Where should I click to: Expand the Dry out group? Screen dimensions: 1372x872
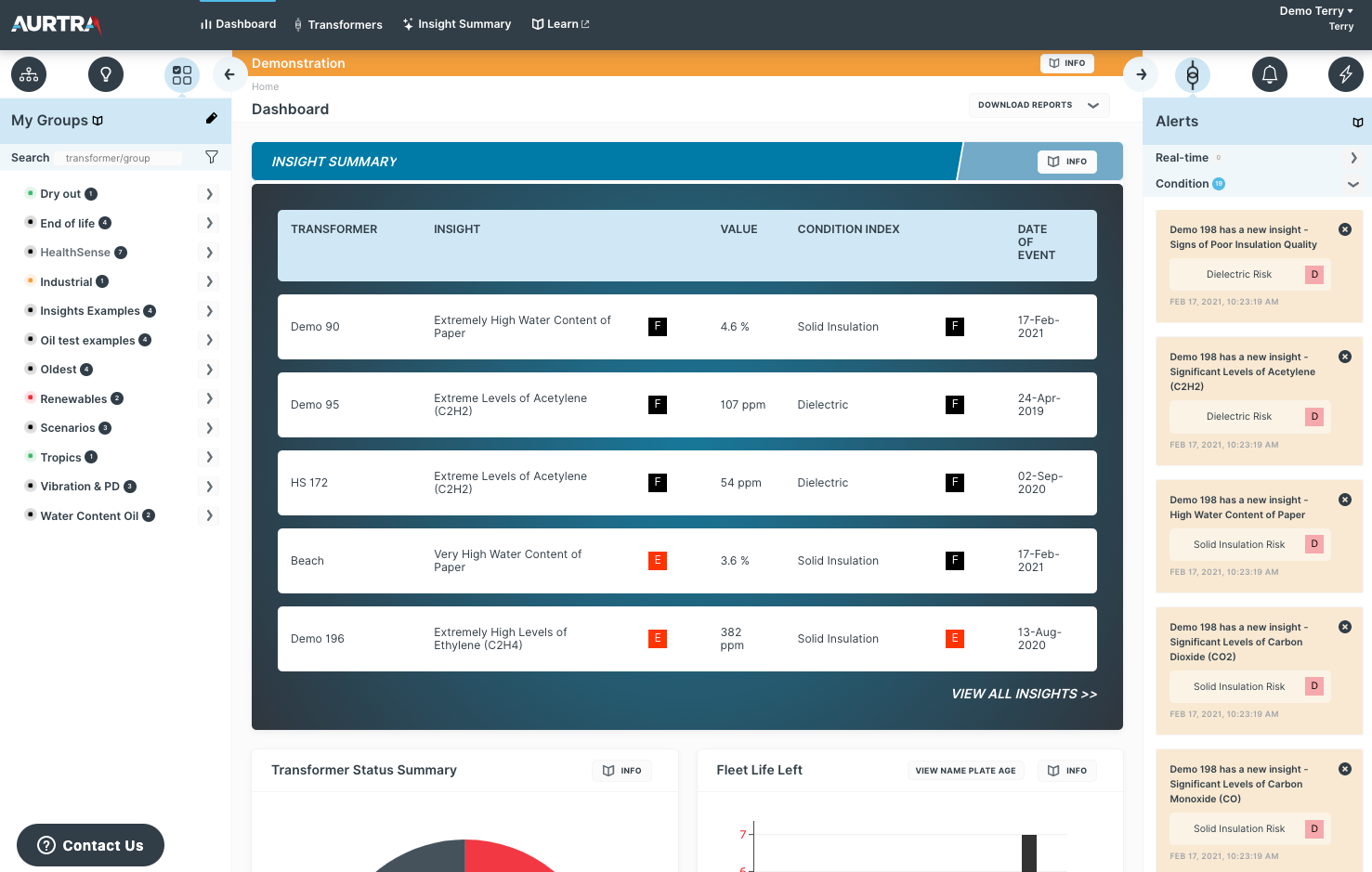(209, 194)
